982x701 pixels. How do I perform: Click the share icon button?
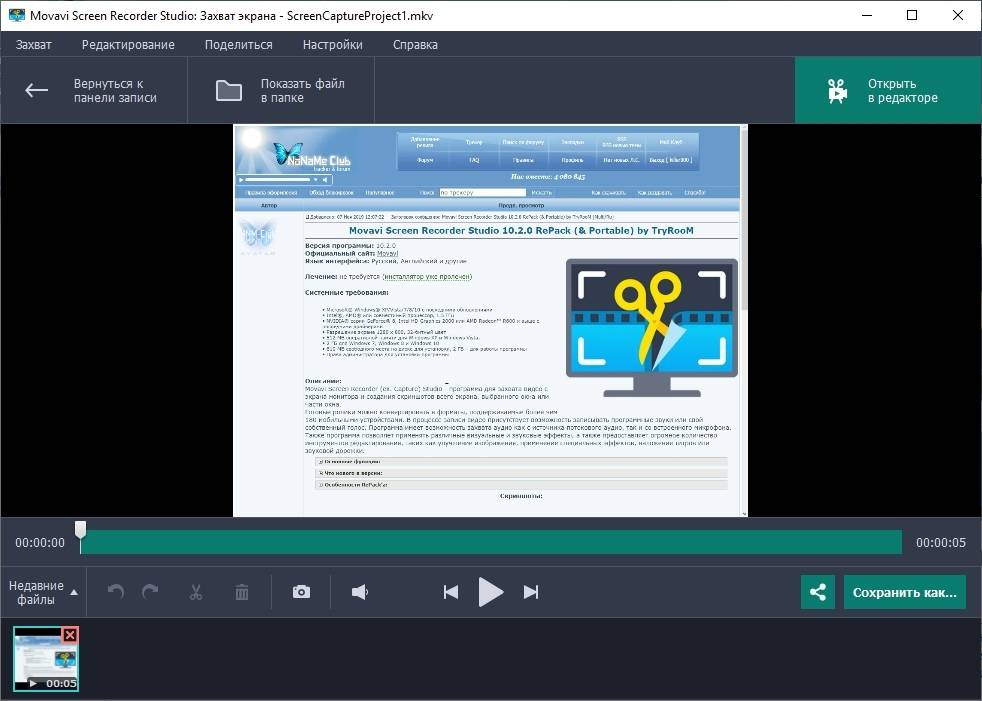818,592
